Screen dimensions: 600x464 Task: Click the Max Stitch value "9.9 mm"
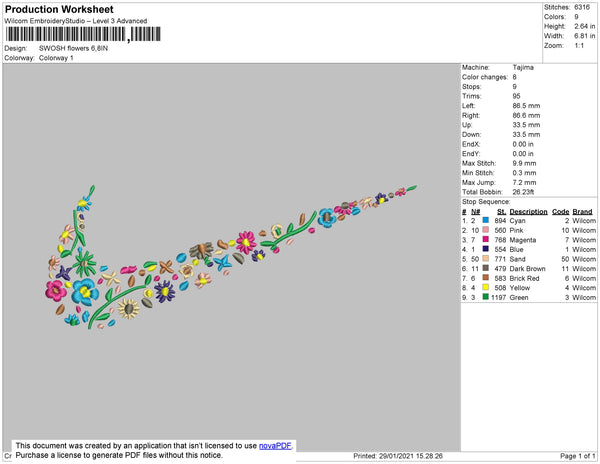pyautogui.click(x=525, y=163)
